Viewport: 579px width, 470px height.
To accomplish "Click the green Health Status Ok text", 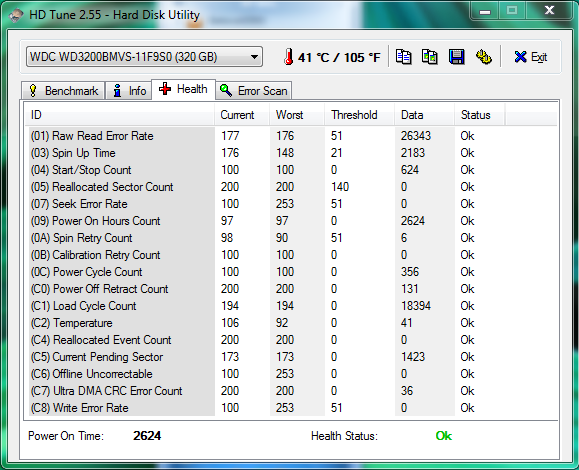I will point(443,436).
